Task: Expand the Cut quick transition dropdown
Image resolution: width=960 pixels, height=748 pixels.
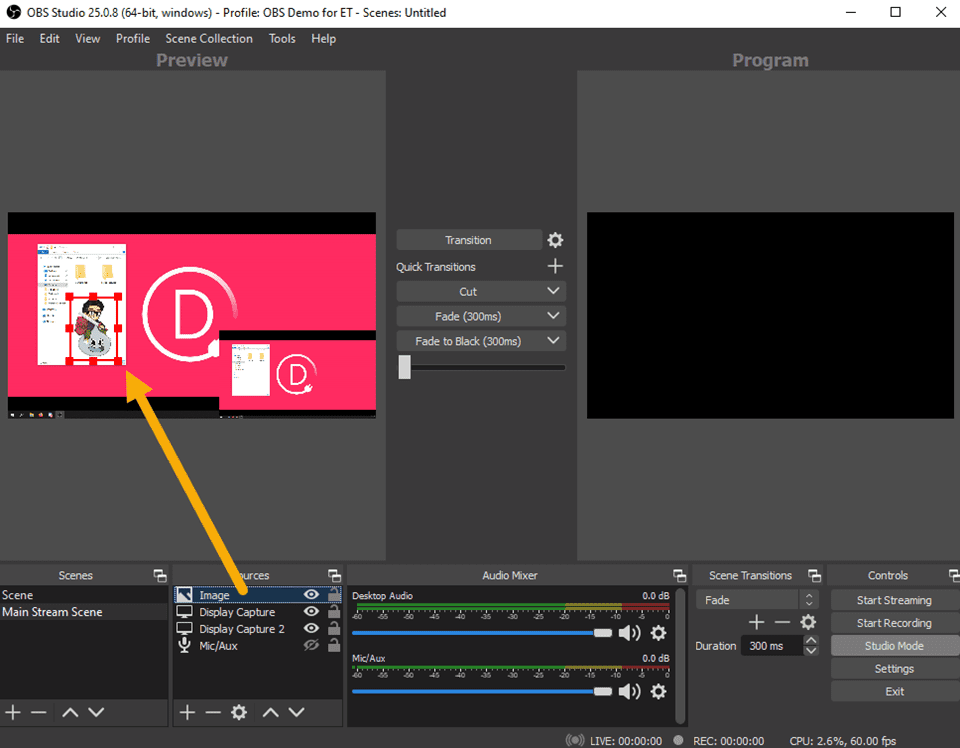Action: [554, 291]
